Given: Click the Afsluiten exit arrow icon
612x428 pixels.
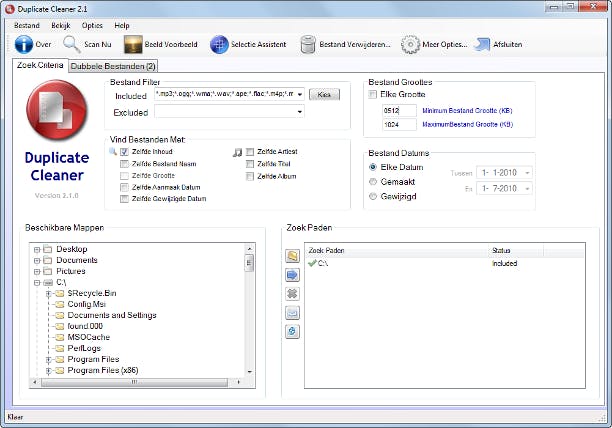Looking at the screenshot, I should coord(482,44).
